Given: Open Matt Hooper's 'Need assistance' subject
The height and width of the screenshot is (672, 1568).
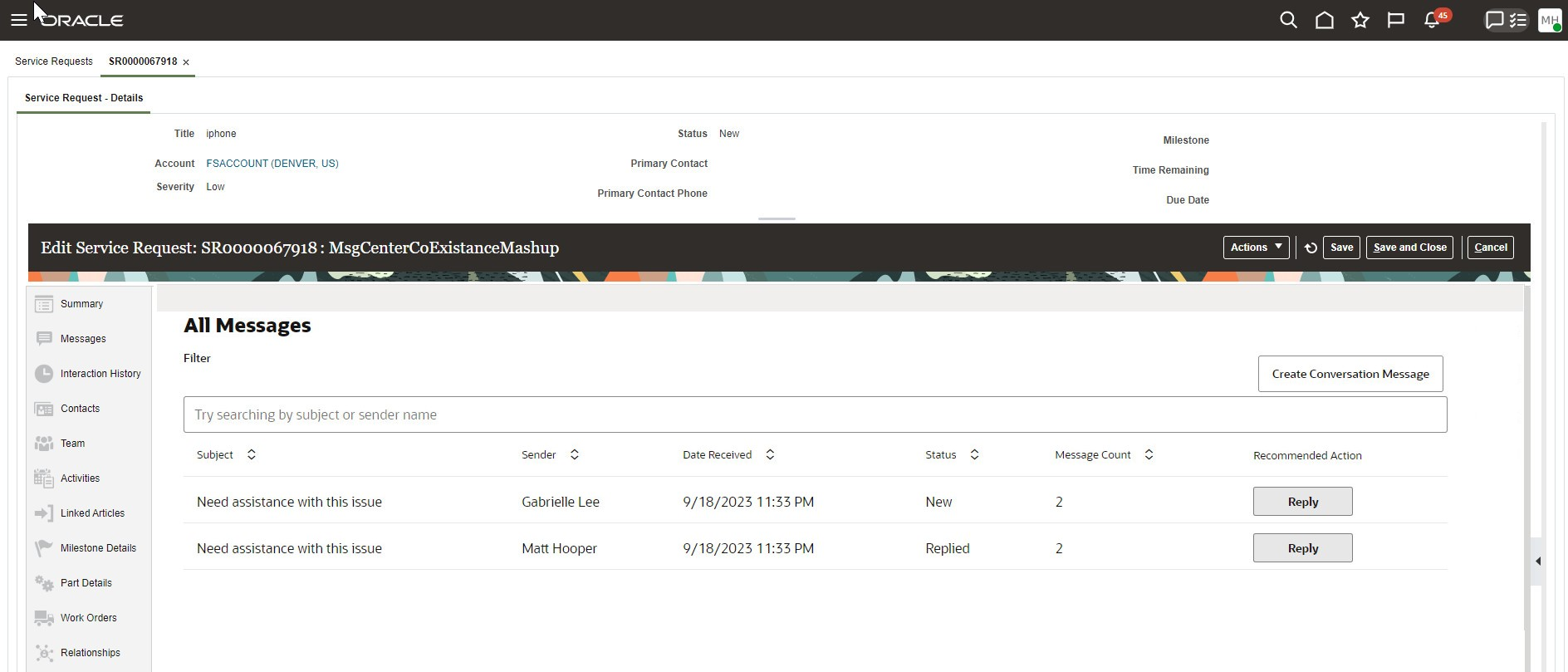Looking at the screenshot, I should pos(289,548).
